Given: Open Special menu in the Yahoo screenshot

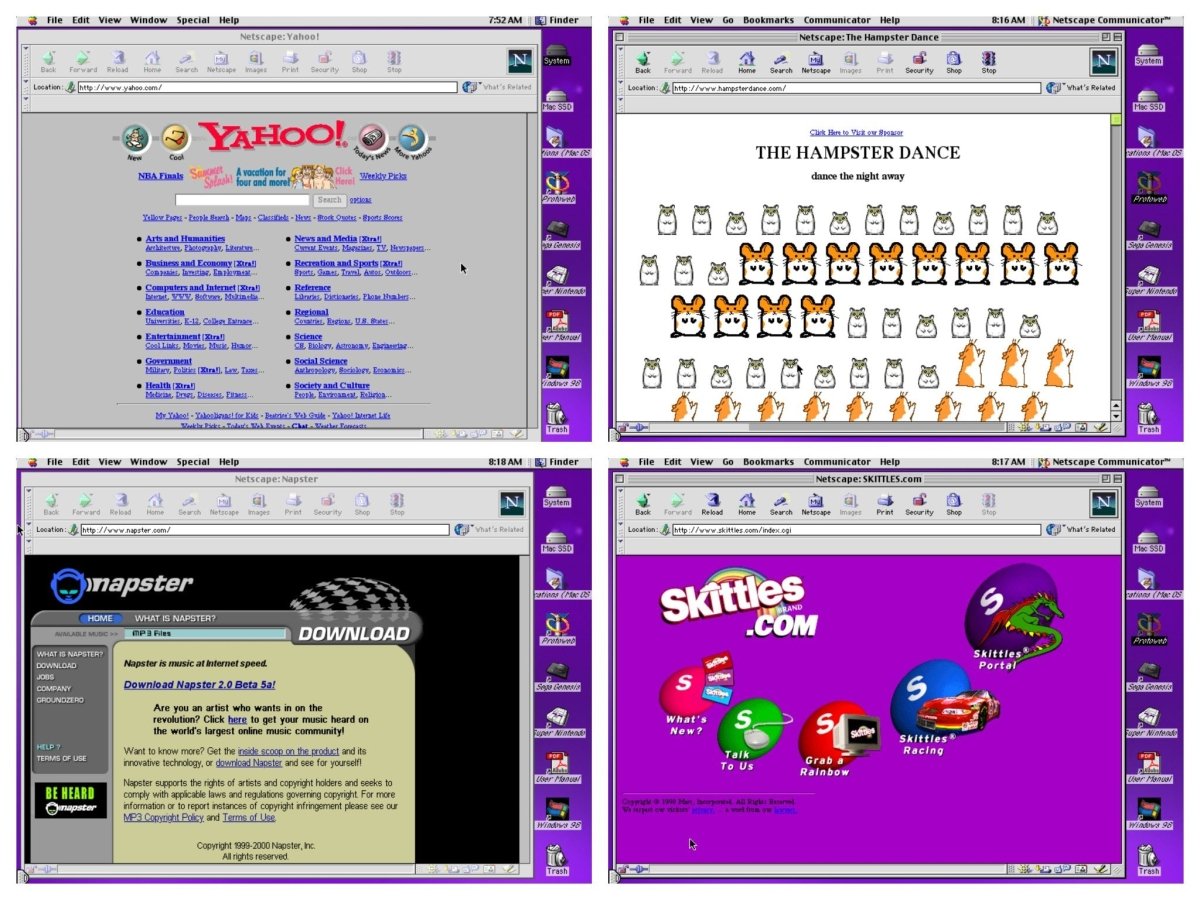Looking at the screenshot, I should 193,20.
